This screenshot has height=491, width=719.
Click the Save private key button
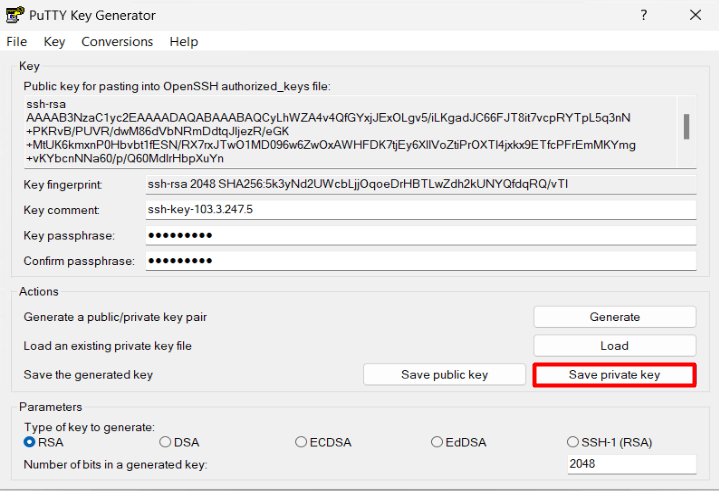[x=614, y=375]
